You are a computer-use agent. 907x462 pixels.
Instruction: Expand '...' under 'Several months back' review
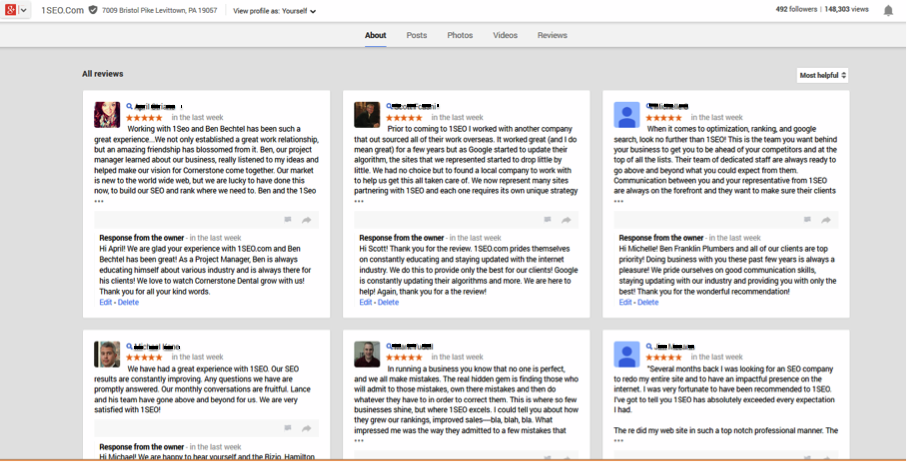coord(618,441)
